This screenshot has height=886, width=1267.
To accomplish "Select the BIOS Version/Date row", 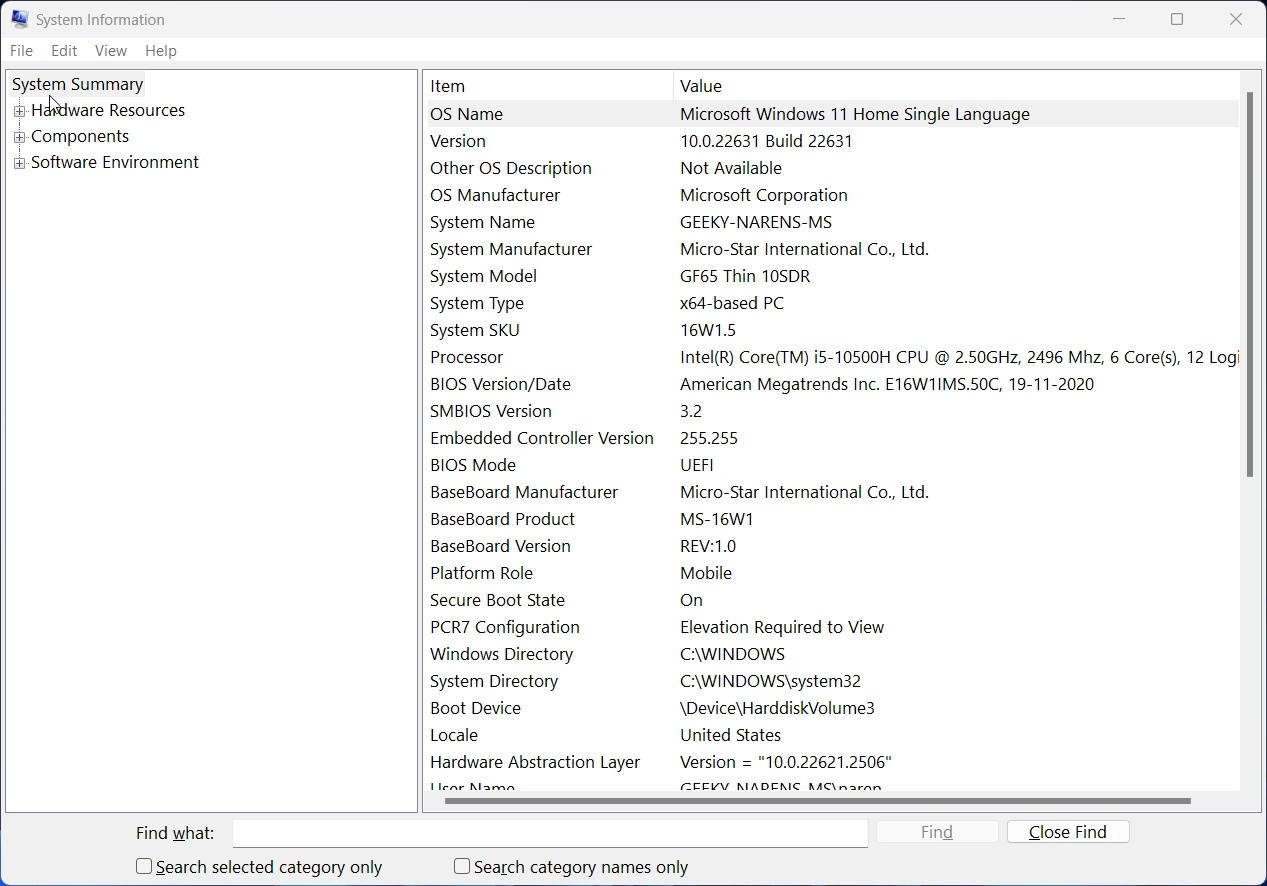I will [833, 384].
